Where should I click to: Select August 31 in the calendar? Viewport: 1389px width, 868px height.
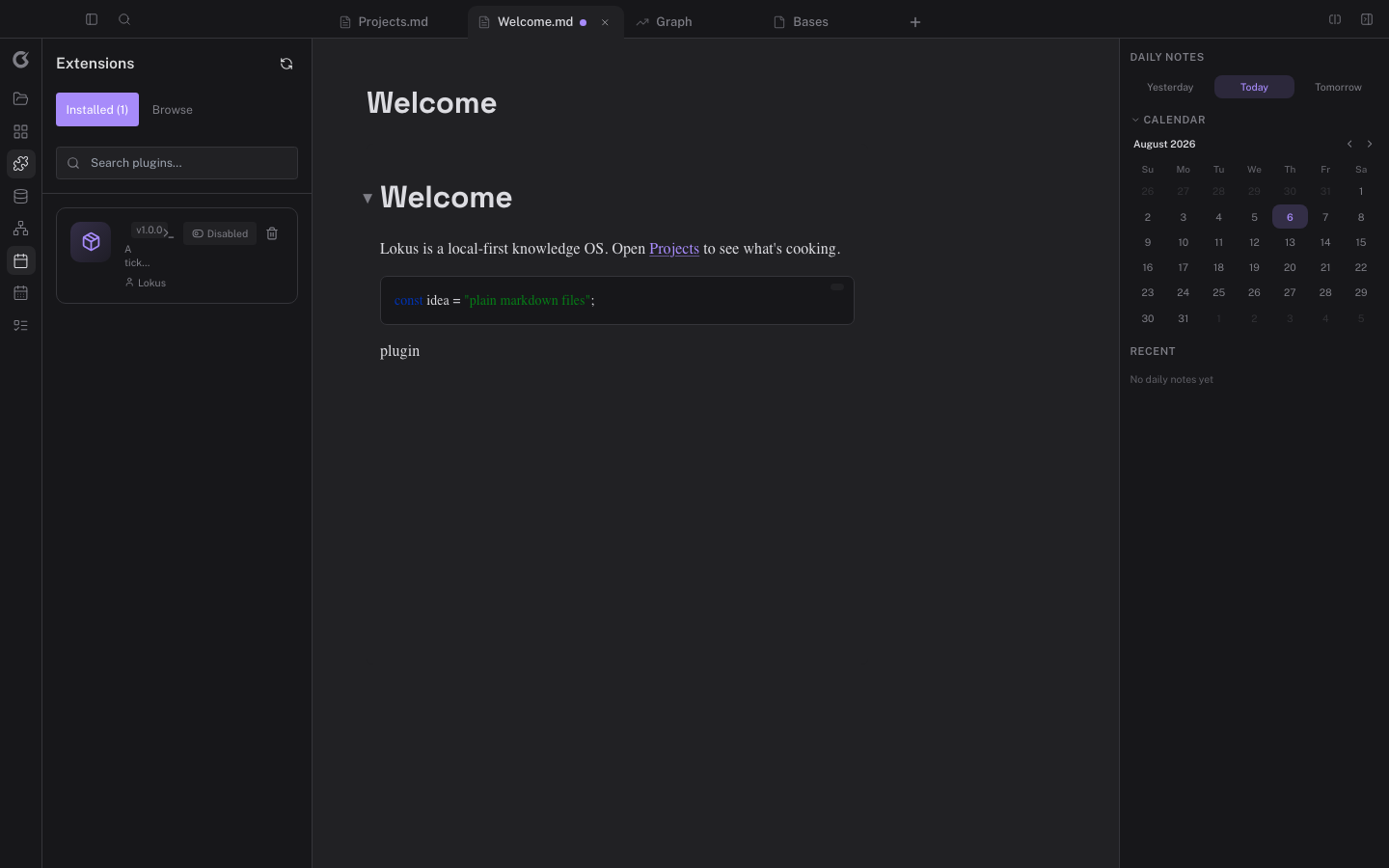pyautogui.click(x=1184, y=318)
